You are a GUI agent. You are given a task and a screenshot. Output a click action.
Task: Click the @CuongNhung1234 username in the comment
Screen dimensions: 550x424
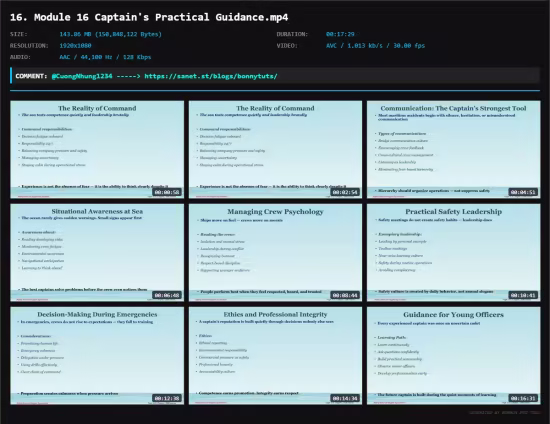coord(82,76)
